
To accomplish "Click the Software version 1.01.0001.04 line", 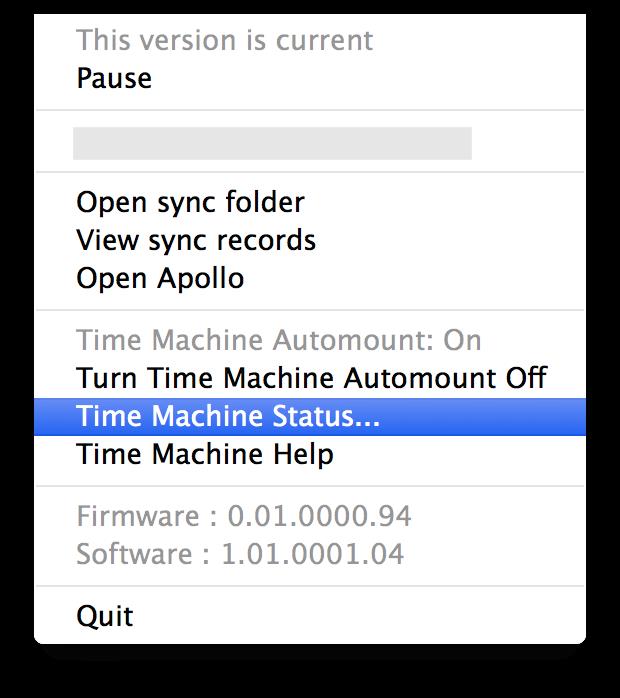I will point(240,554).
